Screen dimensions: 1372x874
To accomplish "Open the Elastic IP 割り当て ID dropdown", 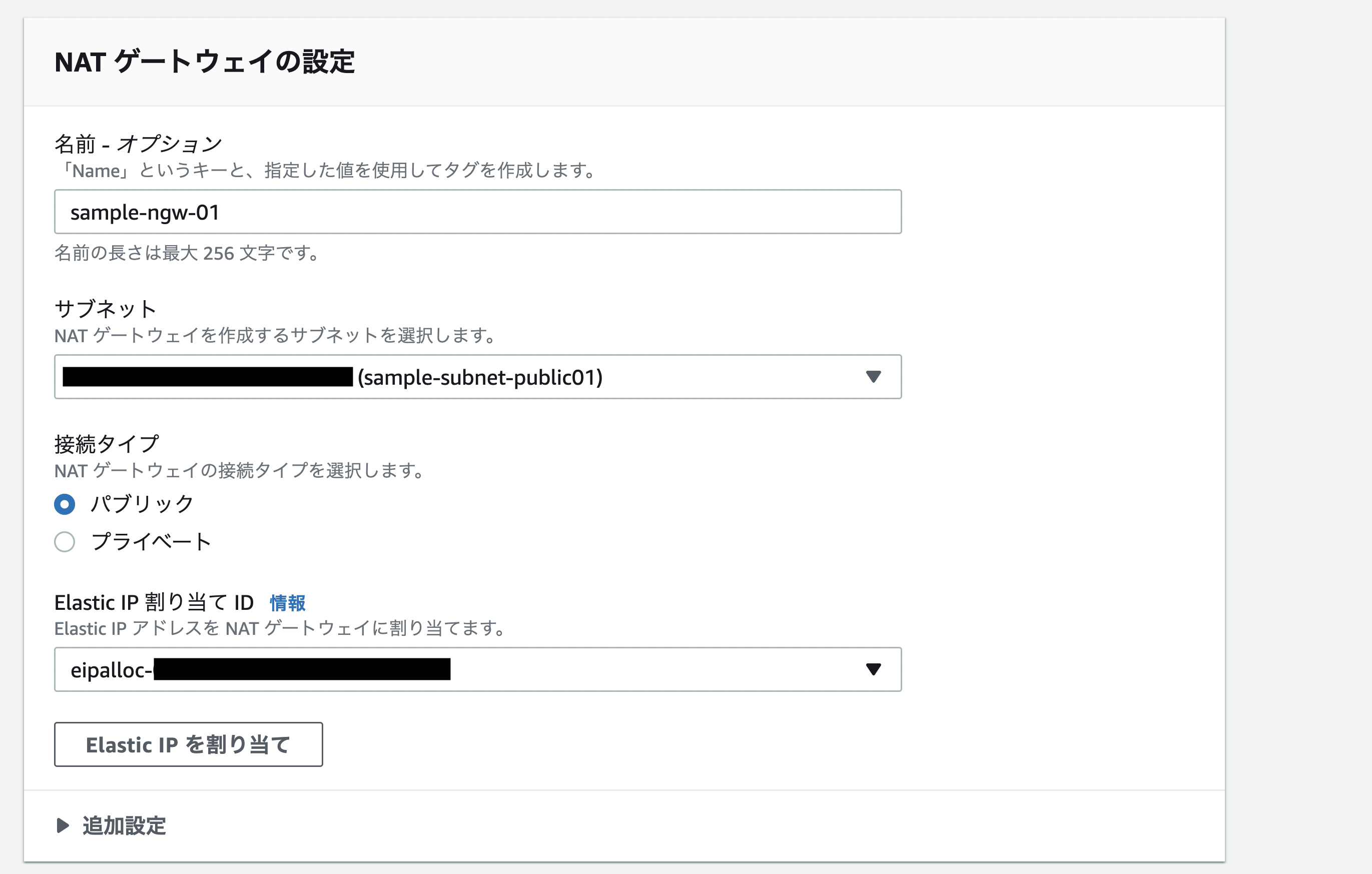I will point(477,669).
